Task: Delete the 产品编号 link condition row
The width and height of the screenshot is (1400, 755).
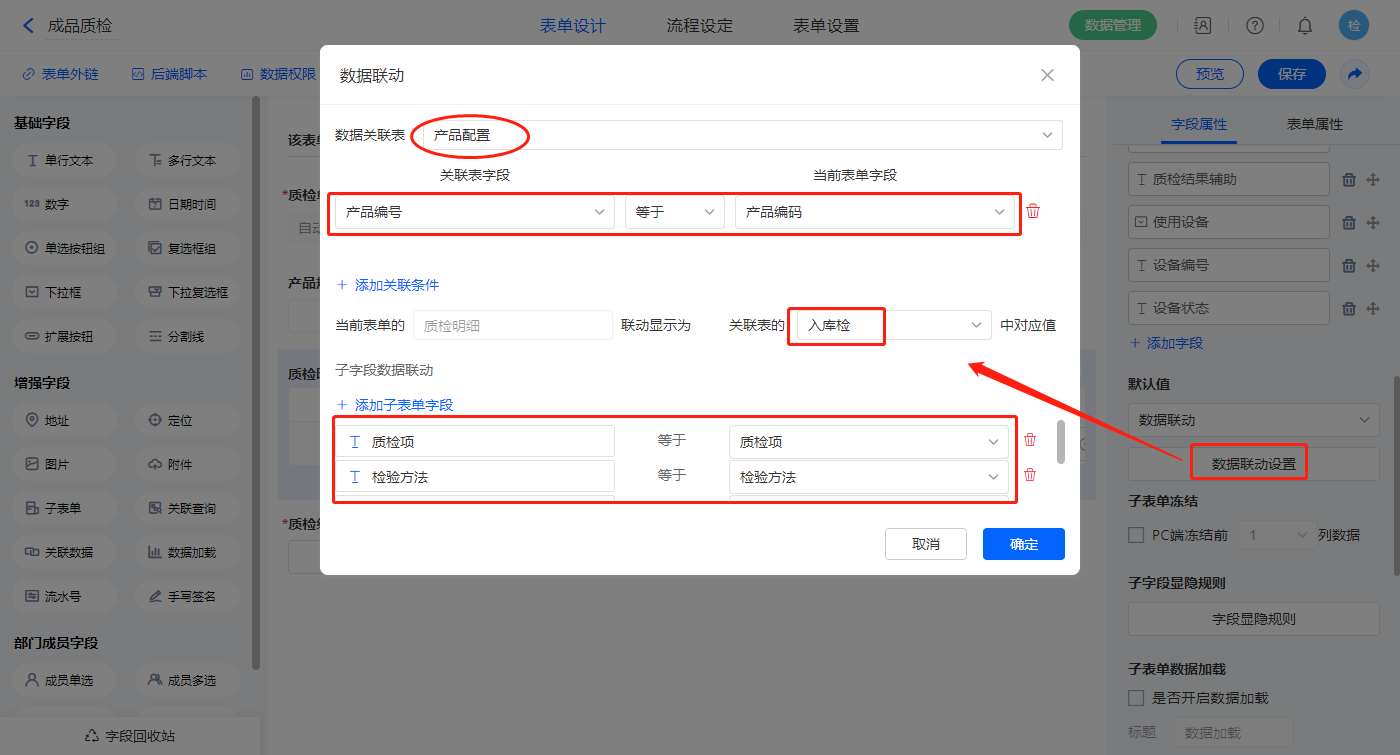Action: pyautogui.click(x=1033, y=211)
